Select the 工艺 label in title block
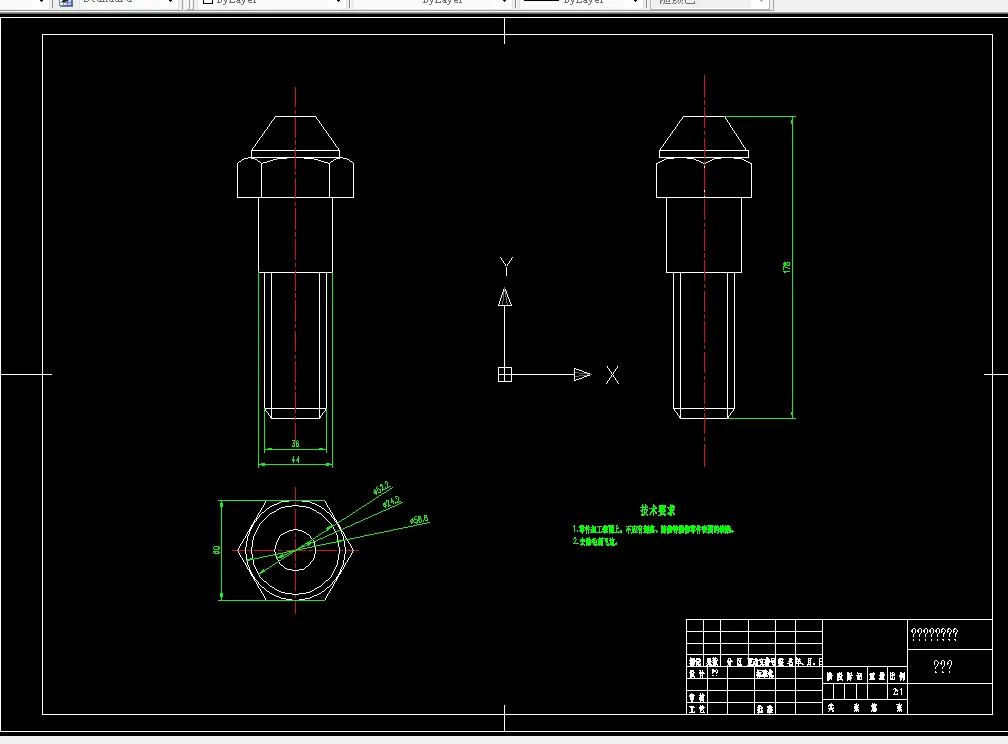 [x=697, y=709]
